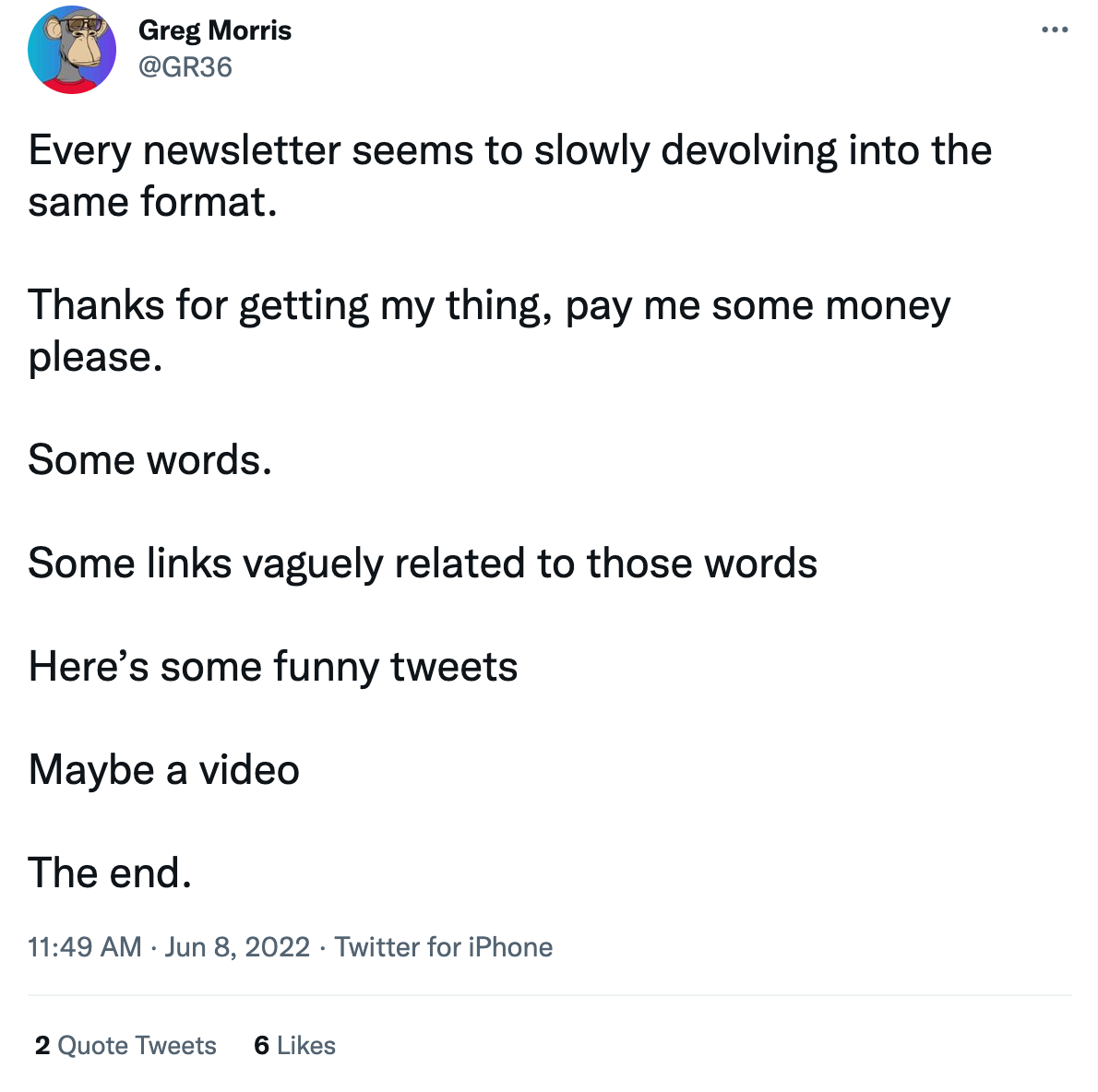This screenshot has width=1098, height=1092.
Task: Click the number 2 beside Quote Tweets
Action: [x=42, y=1045]
